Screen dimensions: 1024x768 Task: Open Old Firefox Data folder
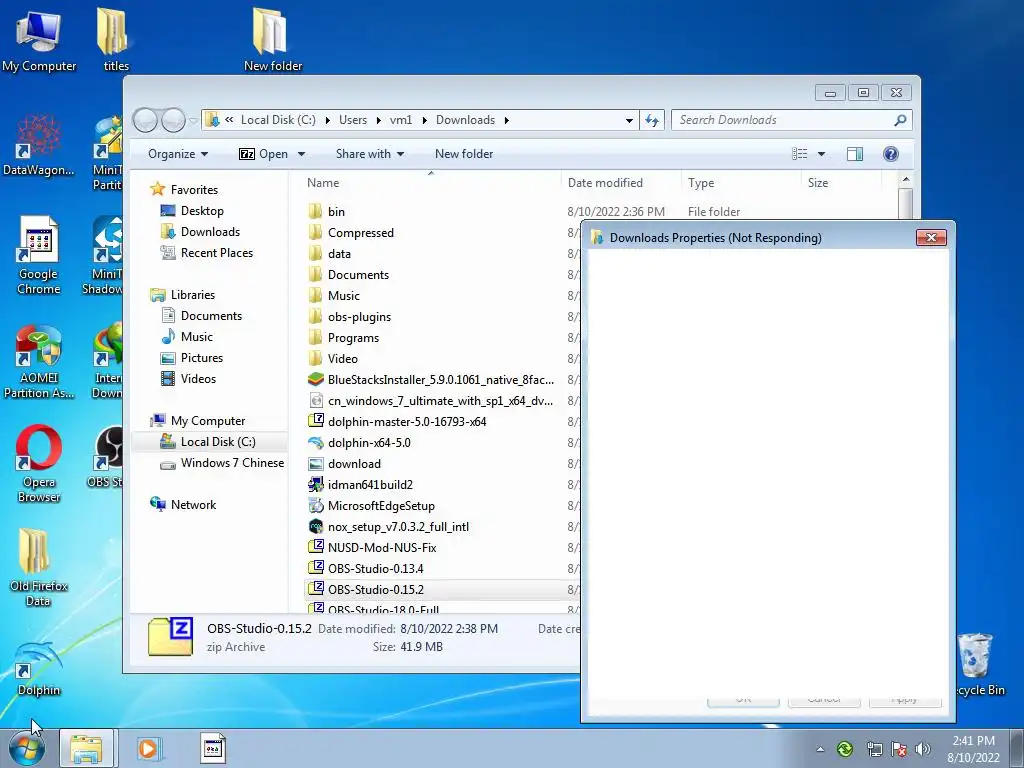pyautogui.click(x=39, y=567)
